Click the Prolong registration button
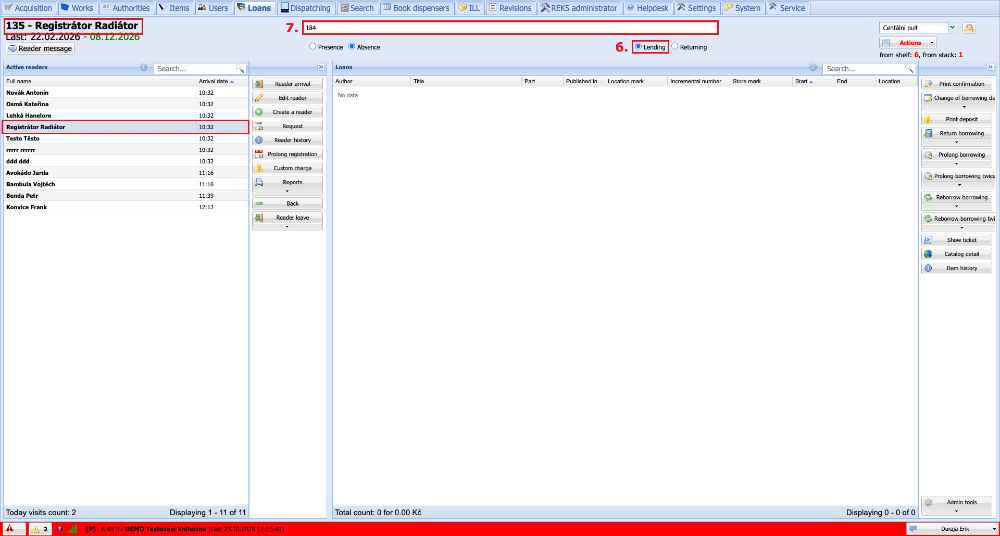 288,154
